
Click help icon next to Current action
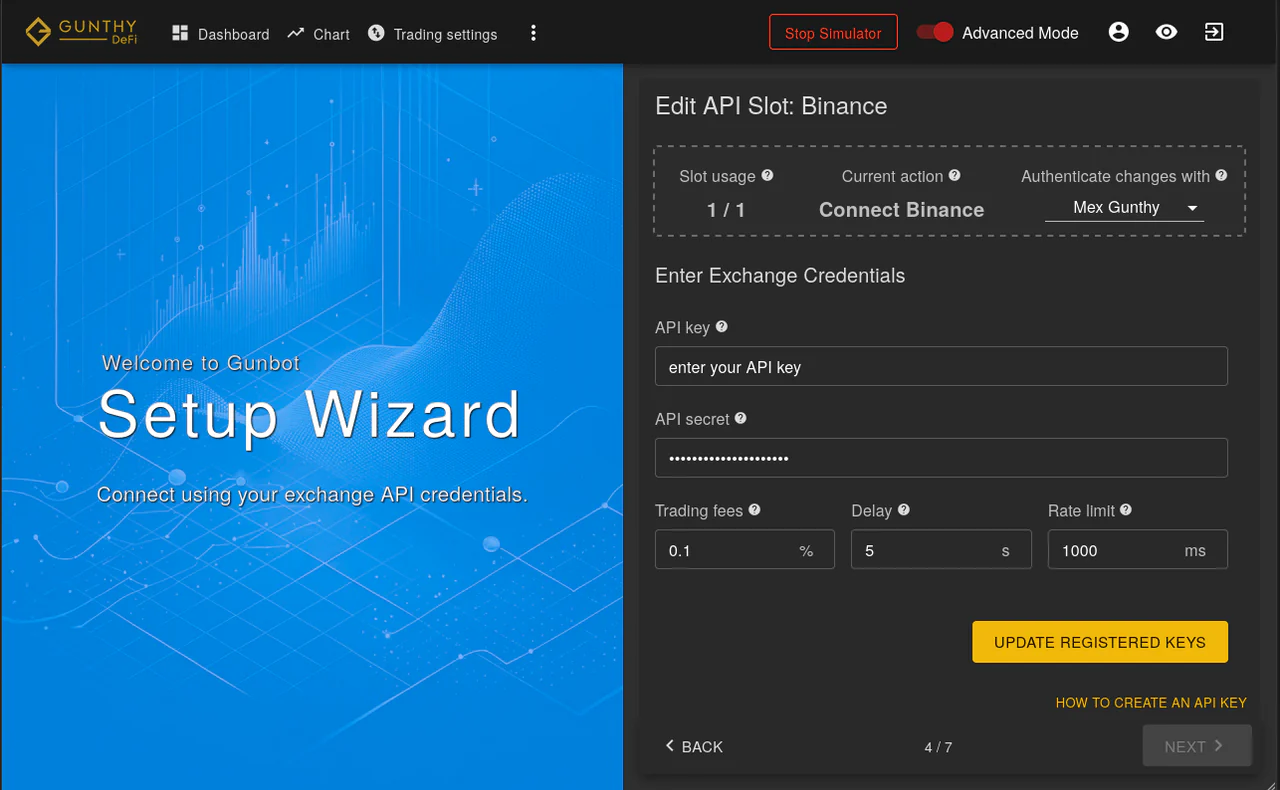955,175
